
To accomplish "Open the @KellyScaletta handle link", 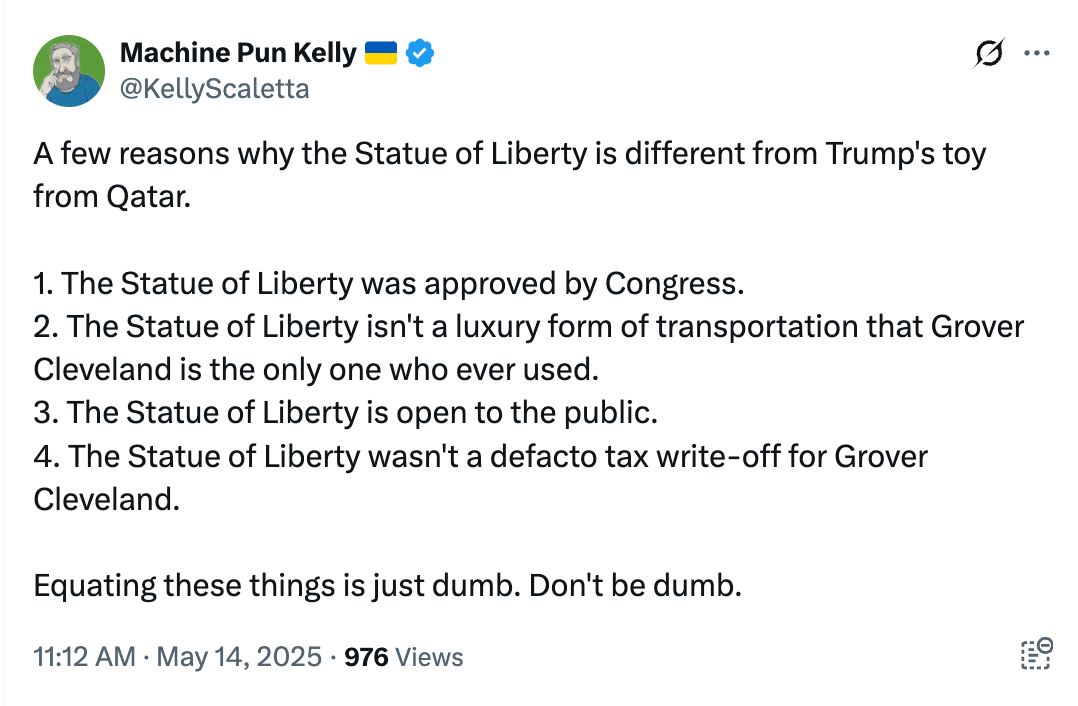I will point(214,89).
